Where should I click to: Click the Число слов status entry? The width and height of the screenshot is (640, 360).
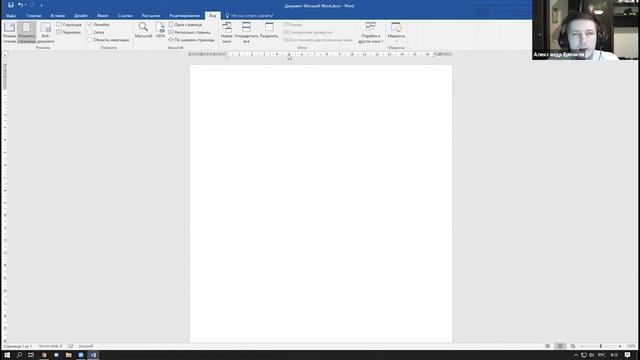pyautogui.click(x=50, y=346)
